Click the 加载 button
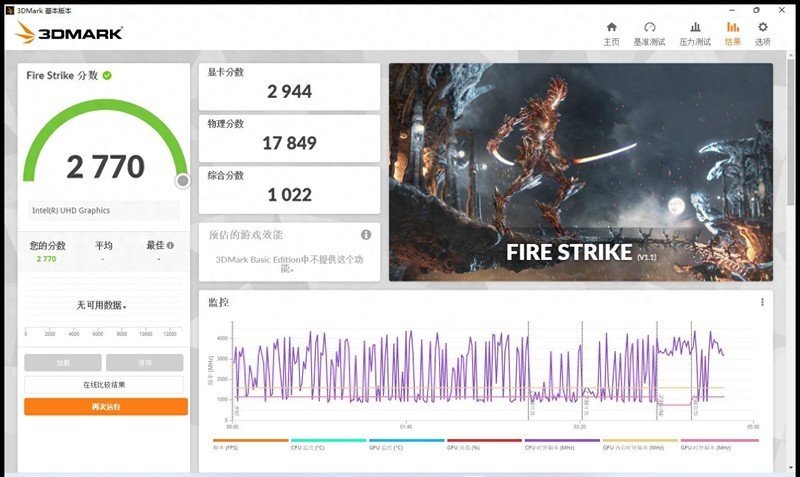This screenshot has height=477, width=800. (x=63, y=363)
